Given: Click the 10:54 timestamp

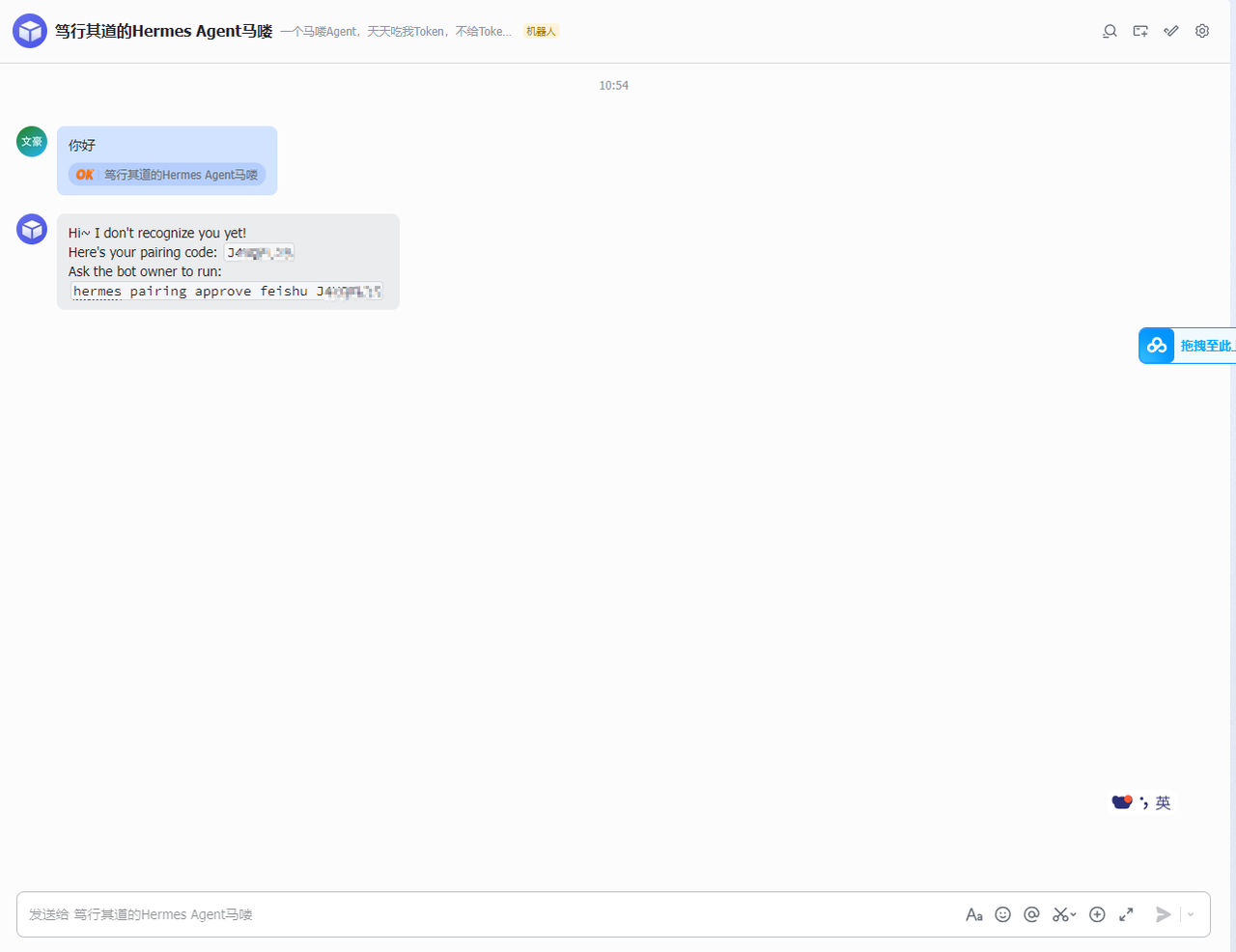Looking at the screenshot, I should [613, 86].
